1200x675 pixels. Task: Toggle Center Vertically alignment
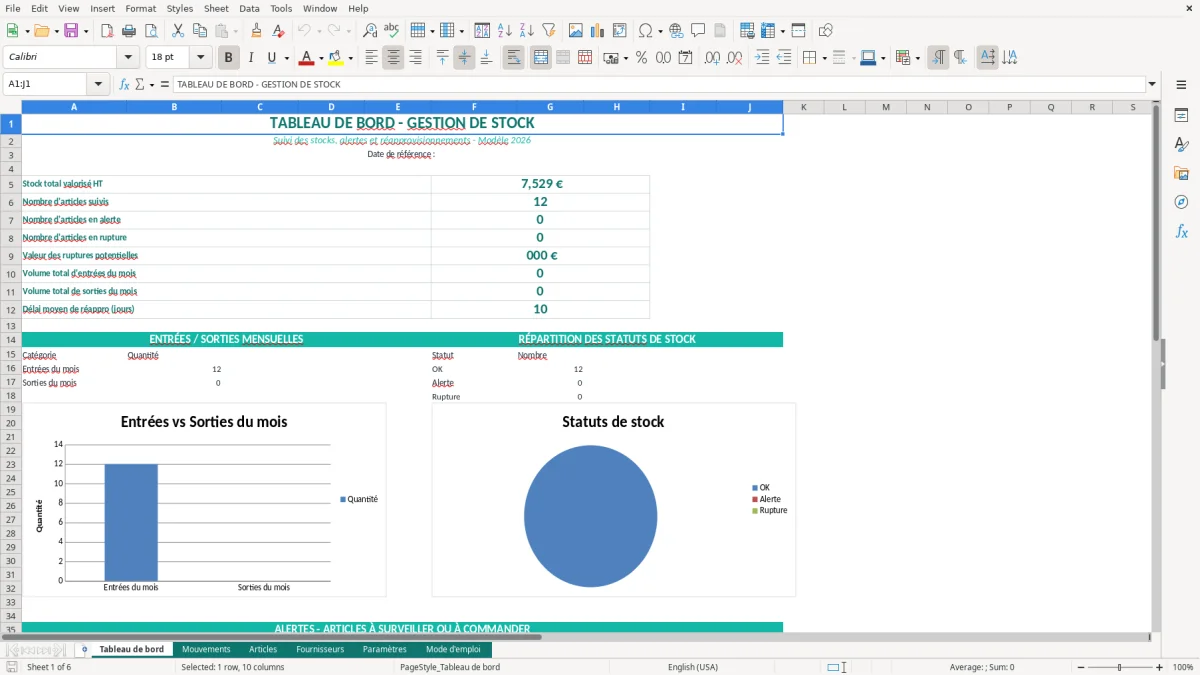(464, 58)
